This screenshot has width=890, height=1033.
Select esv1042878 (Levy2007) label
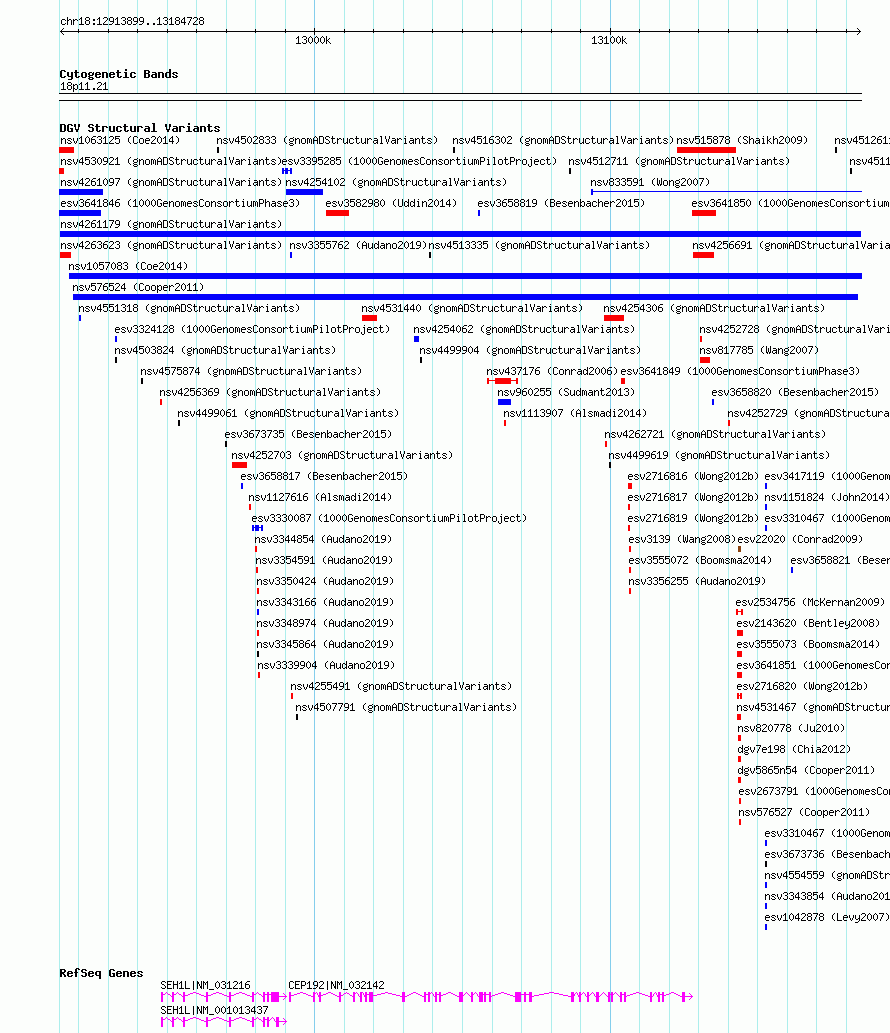tap(827, 918)
